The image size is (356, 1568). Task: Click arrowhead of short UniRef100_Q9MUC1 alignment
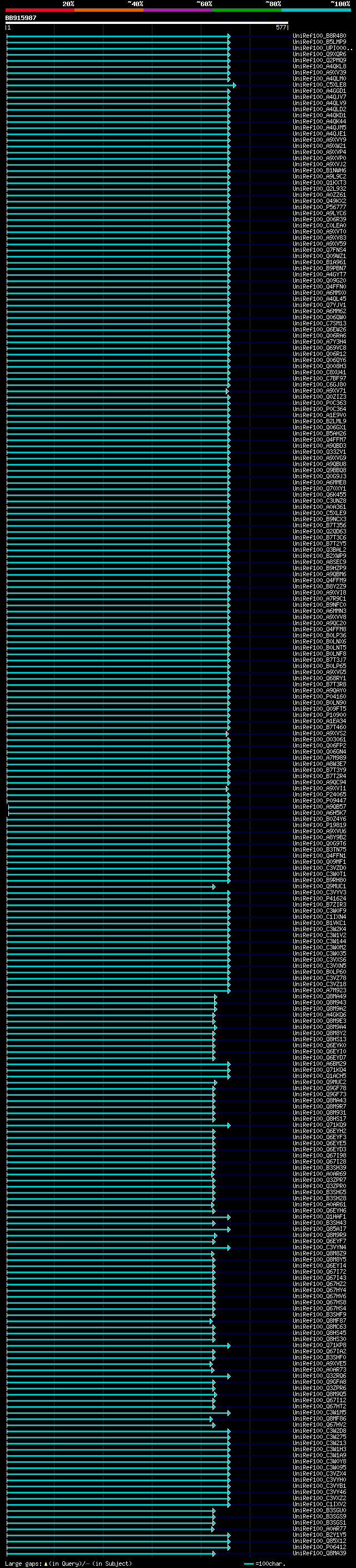(x=214, y=887)
